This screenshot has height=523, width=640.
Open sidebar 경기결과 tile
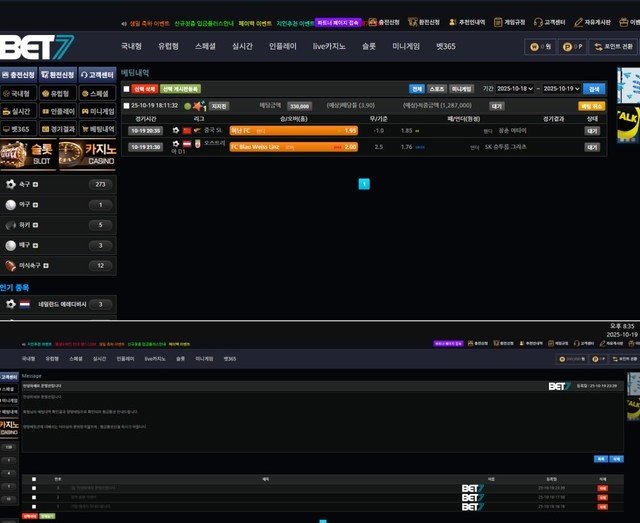coord(58,129)
